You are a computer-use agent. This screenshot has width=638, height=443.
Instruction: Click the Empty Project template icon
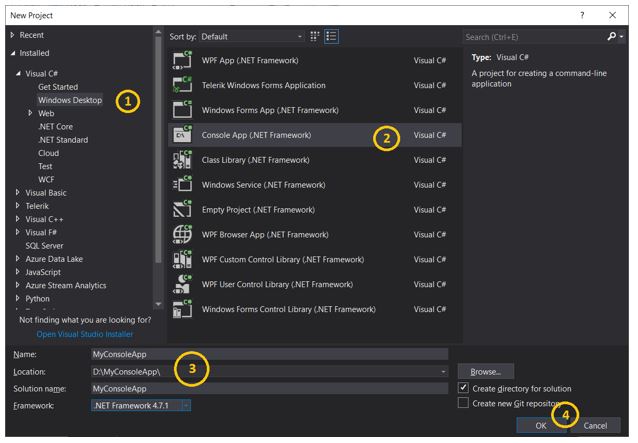182,209
